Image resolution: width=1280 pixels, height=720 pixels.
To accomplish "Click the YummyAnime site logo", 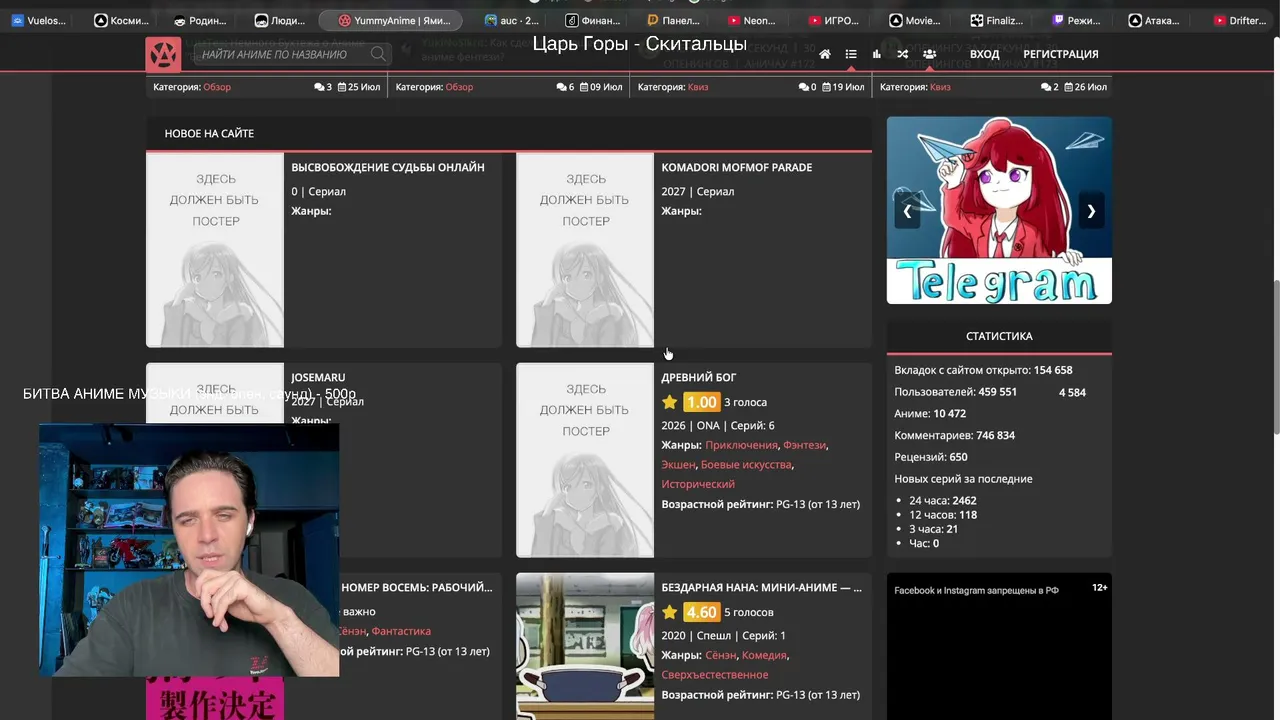I will click(x=163, y=54).
